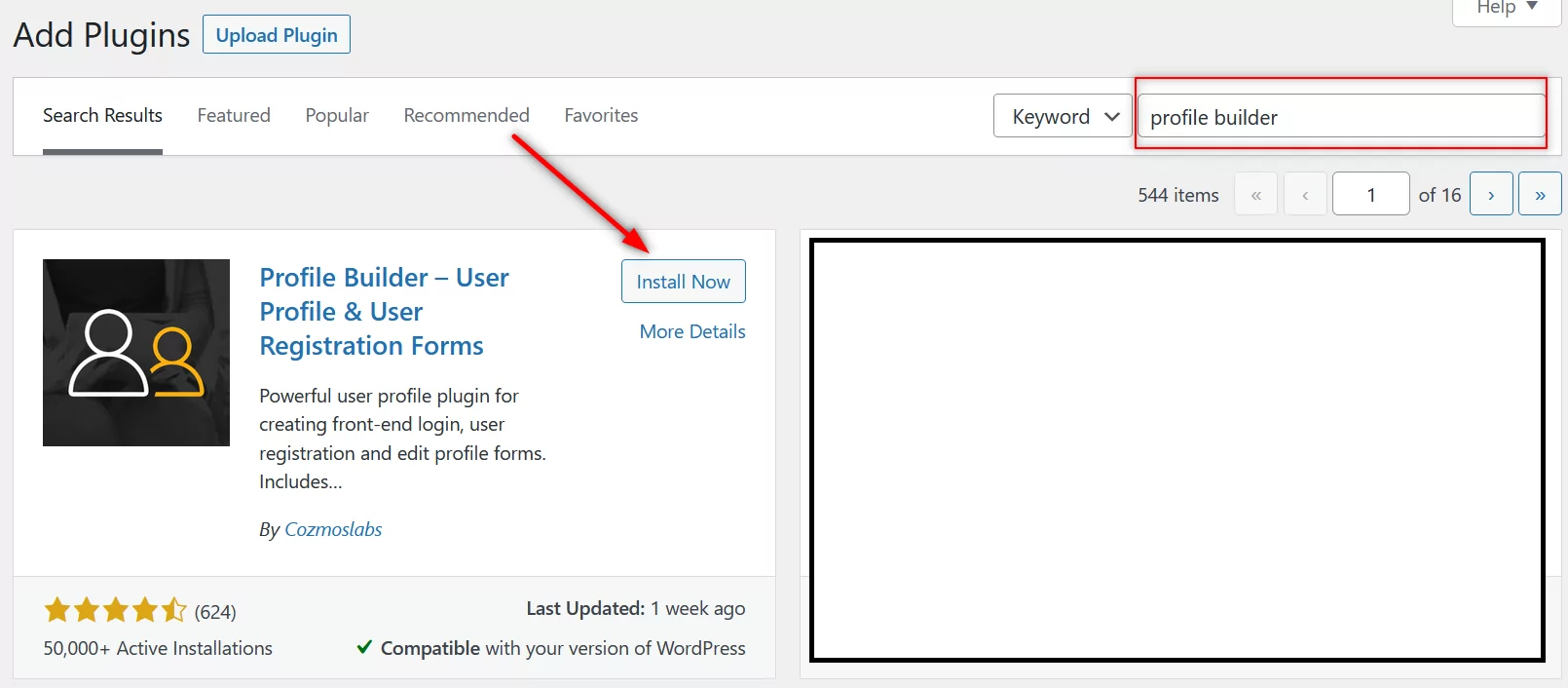Click the green compatibility checkmark icon
This screenshot has width=1568, height=688.
point(364,647)
